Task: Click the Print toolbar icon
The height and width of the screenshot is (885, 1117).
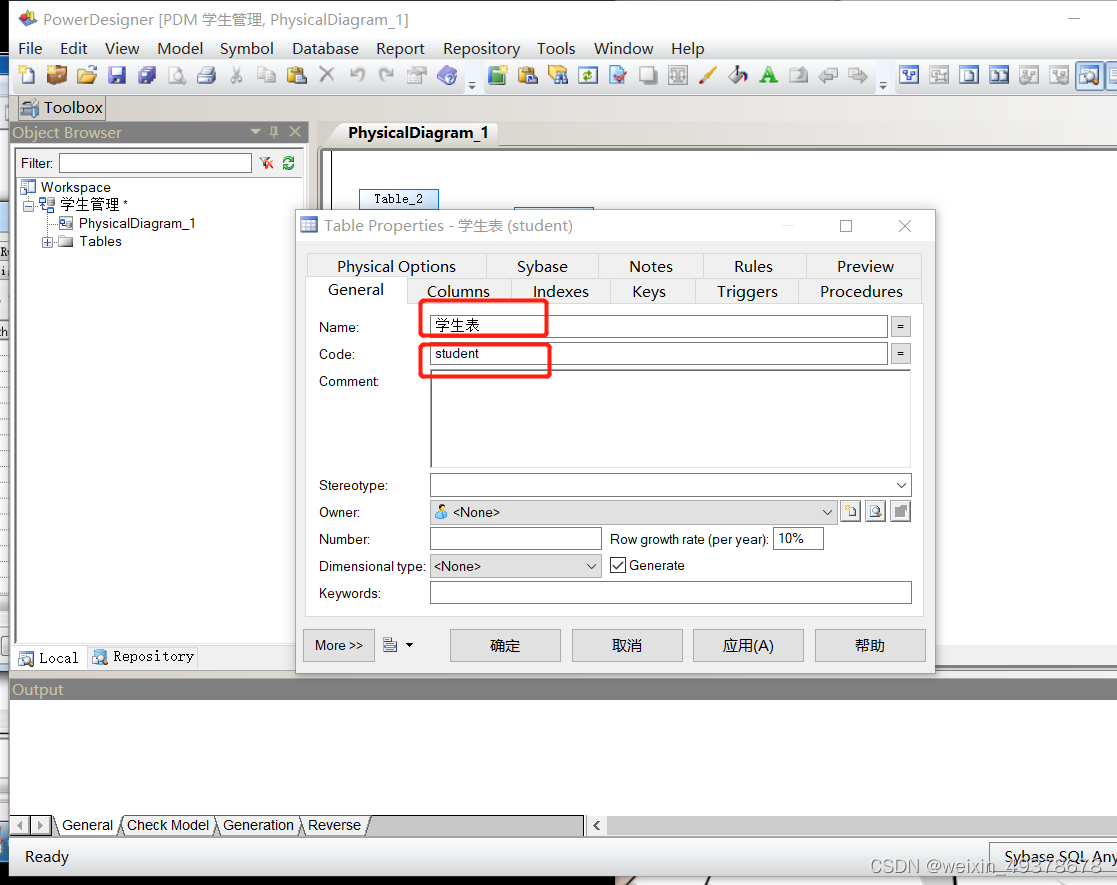Action: coord(207,75)
